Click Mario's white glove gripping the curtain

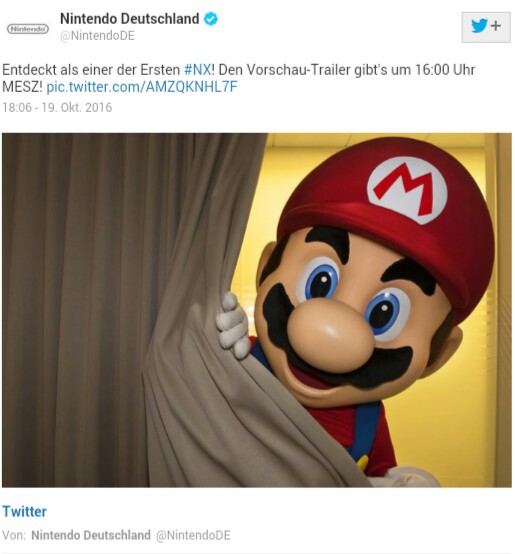tap(233, 326)
